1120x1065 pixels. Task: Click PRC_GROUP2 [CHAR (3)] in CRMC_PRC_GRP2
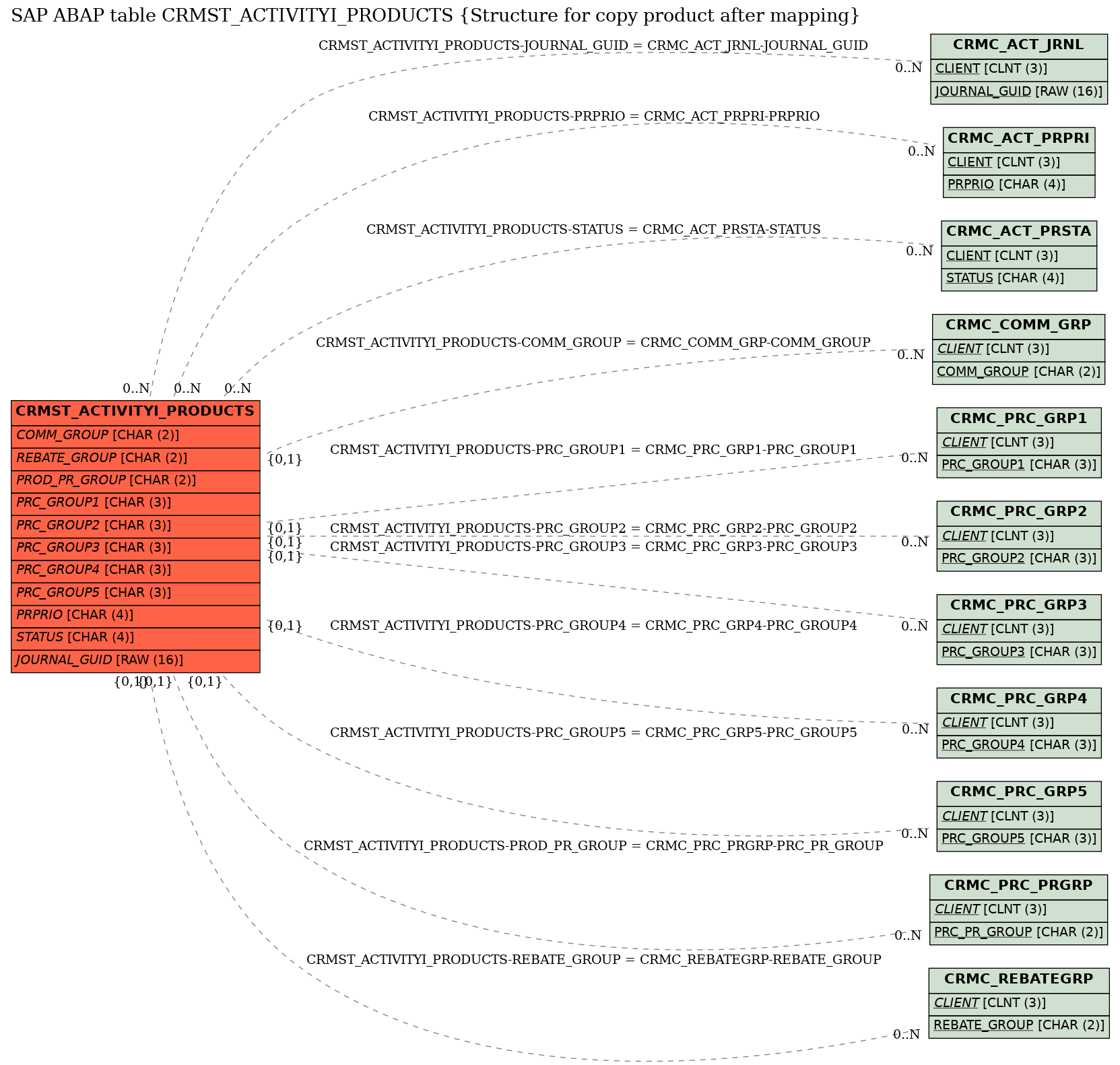1018,559
